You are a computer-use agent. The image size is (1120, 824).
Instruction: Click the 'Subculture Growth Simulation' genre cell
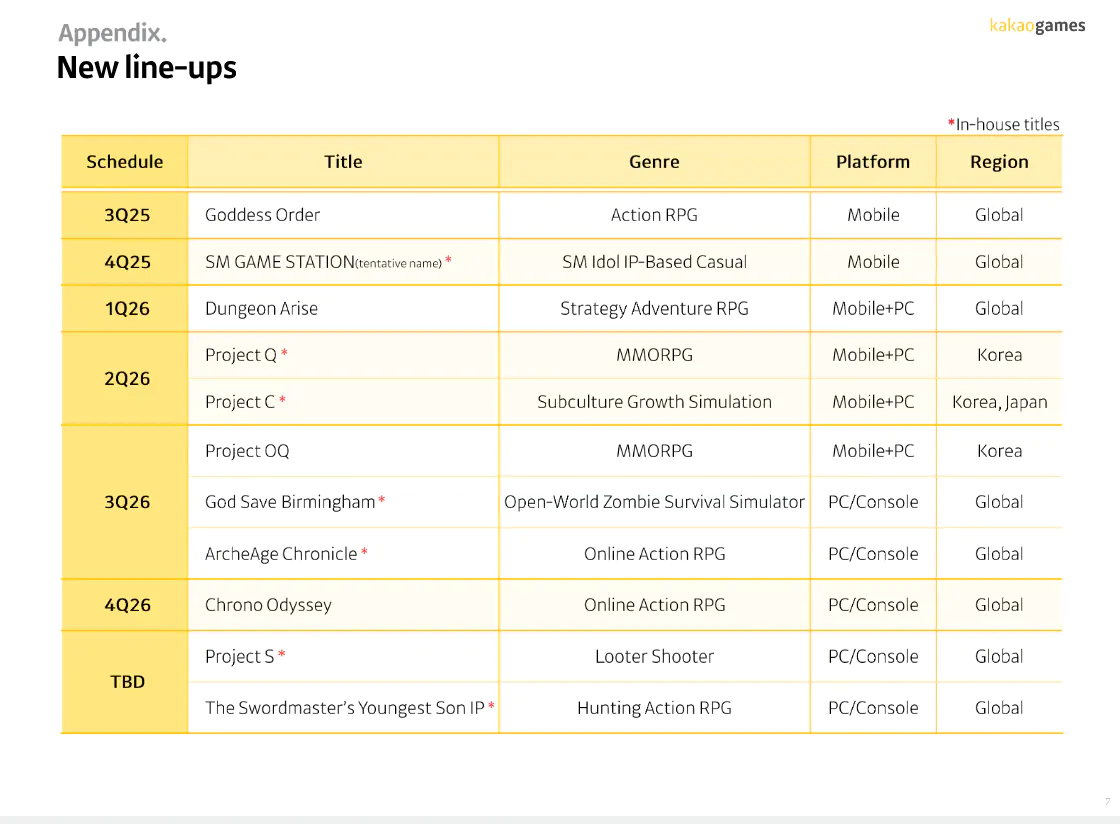654,402
